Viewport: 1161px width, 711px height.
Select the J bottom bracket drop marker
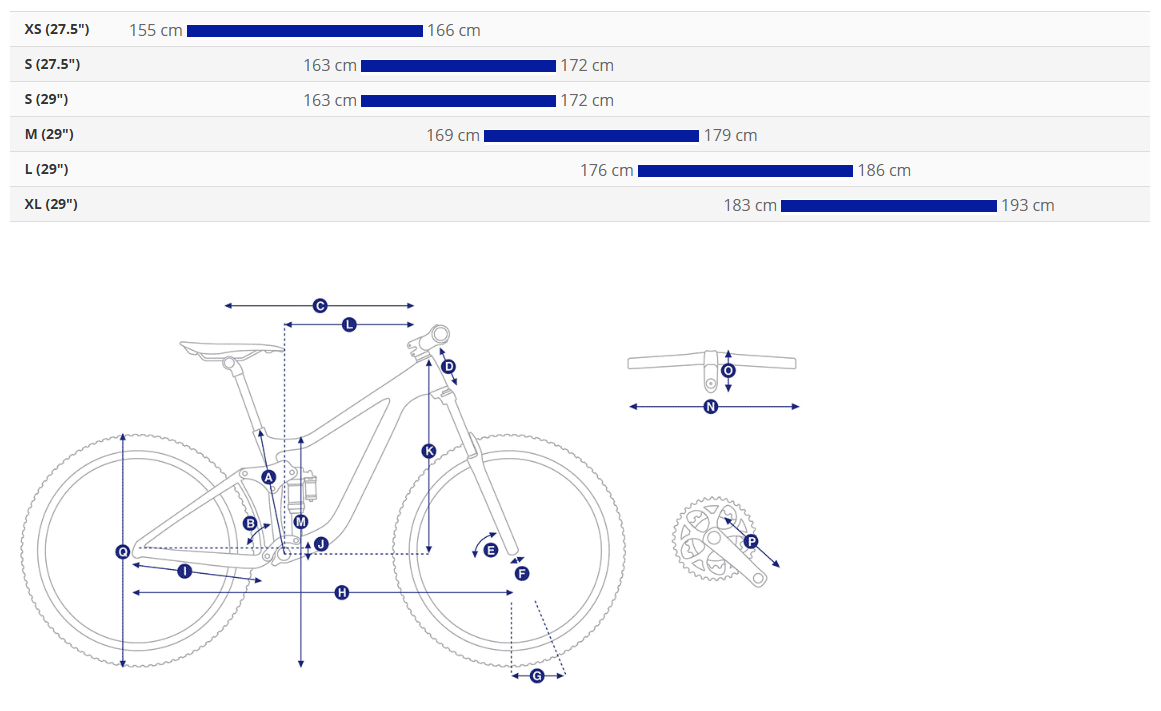pos(321,544)
